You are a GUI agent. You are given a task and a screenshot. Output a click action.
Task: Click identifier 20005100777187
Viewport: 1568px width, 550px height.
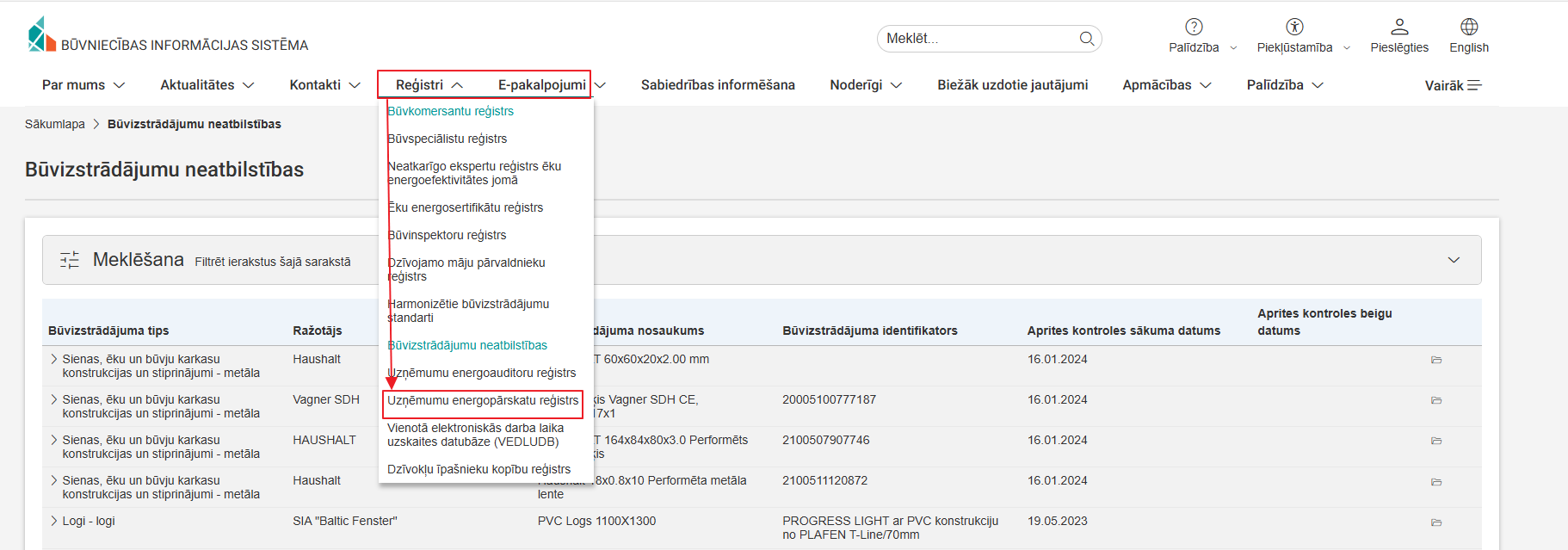(829, 399)
